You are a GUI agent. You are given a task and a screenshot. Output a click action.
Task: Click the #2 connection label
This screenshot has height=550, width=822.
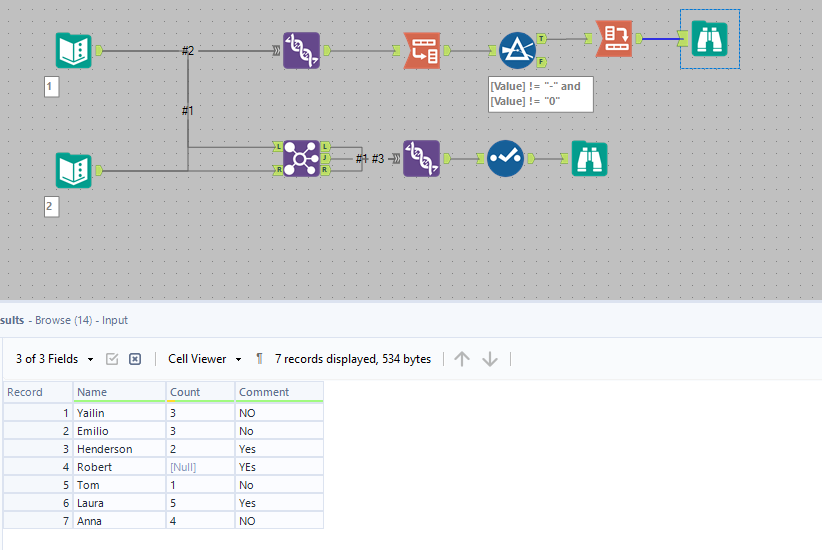188,51
